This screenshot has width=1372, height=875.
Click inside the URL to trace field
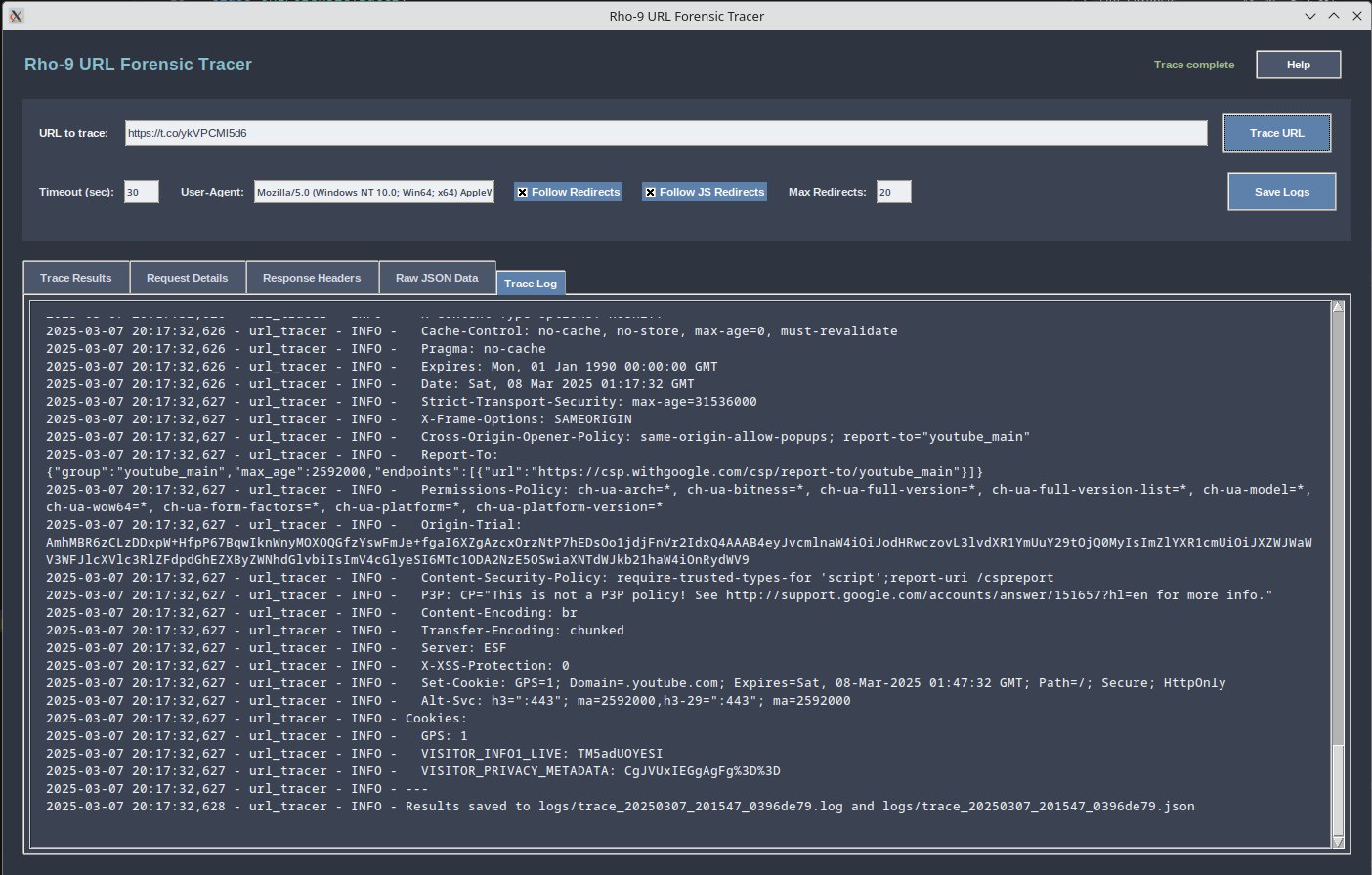pos(665,132)
